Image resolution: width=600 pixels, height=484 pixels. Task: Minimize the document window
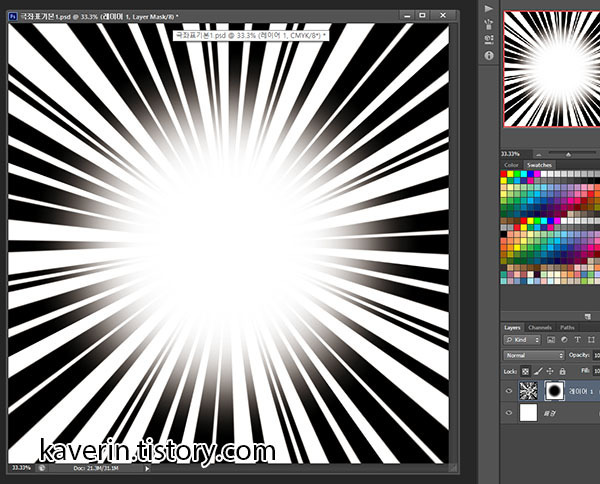tap(408, 16)
